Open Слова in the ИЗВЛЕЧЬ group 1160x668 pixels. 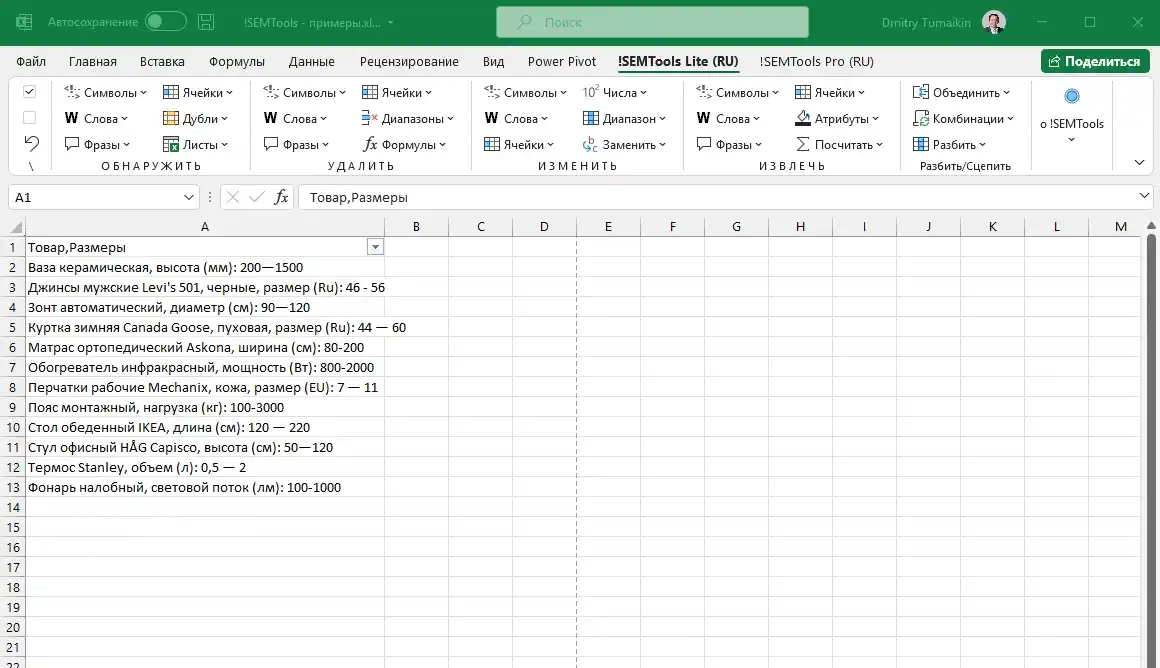point(728,118)
